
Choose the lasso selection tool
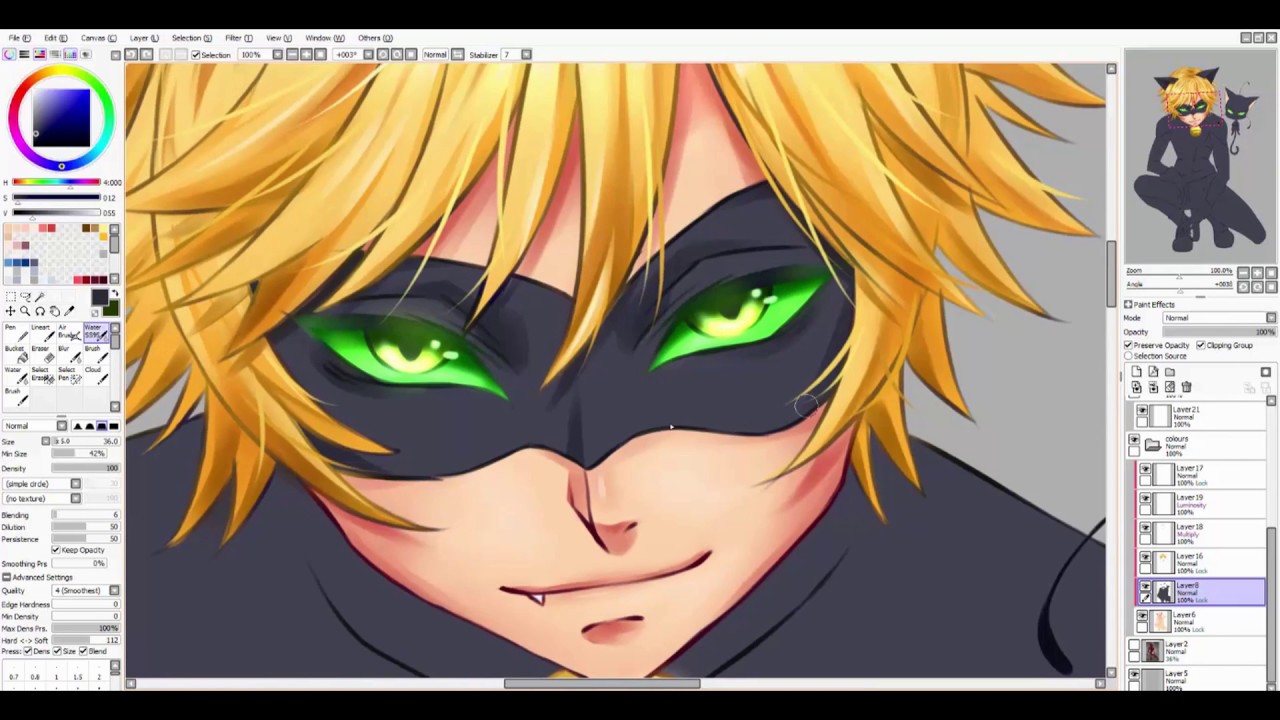[x=25, y=297]
